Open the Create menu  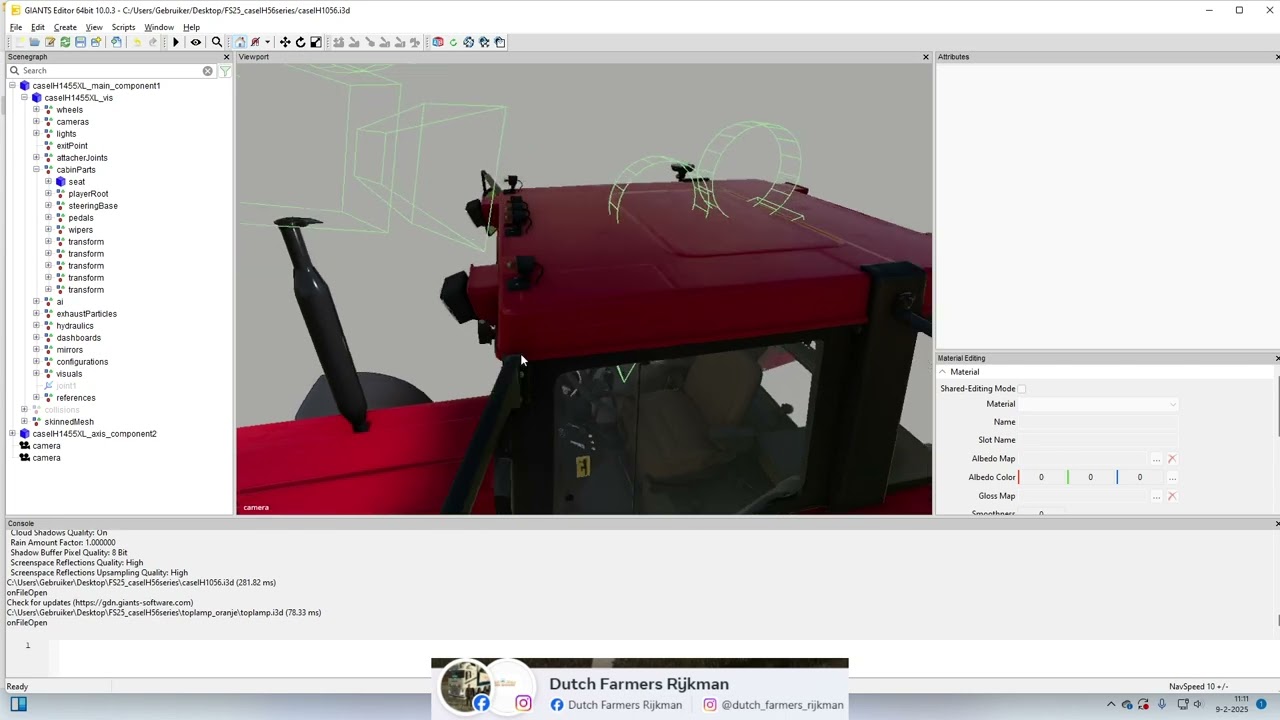coord(65,27)
